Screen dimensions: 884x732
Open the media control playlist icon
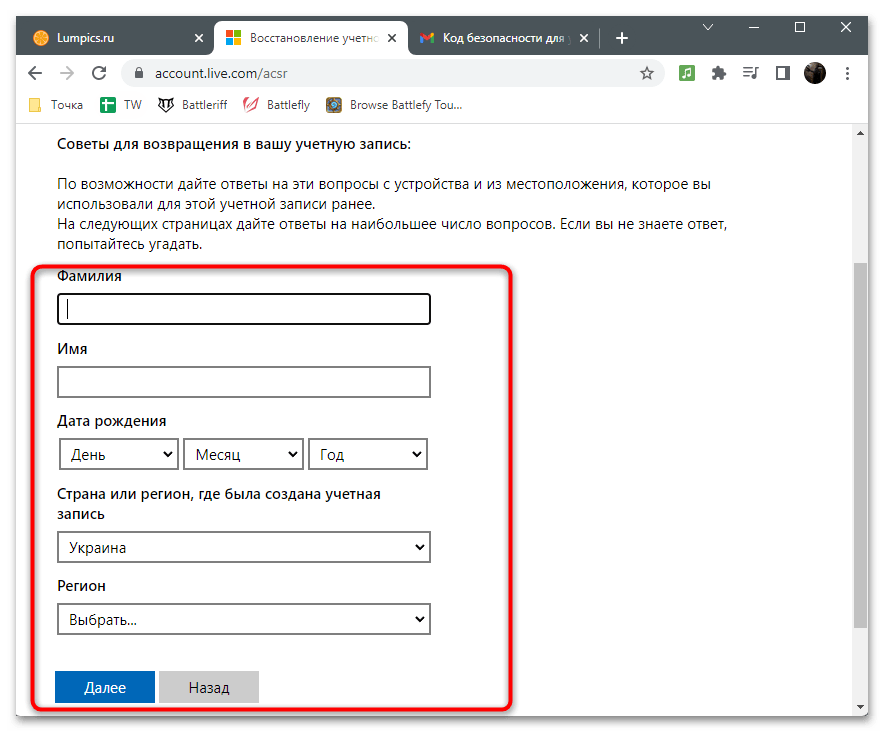point(750,73)
